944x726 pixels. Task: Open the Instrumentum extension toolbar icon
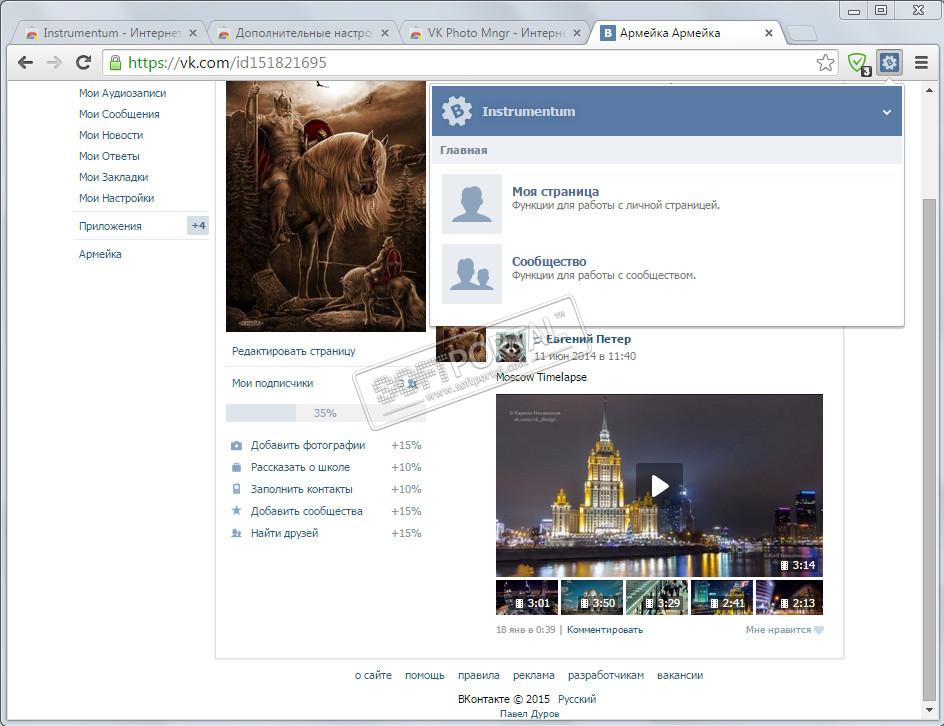(889, 62)
